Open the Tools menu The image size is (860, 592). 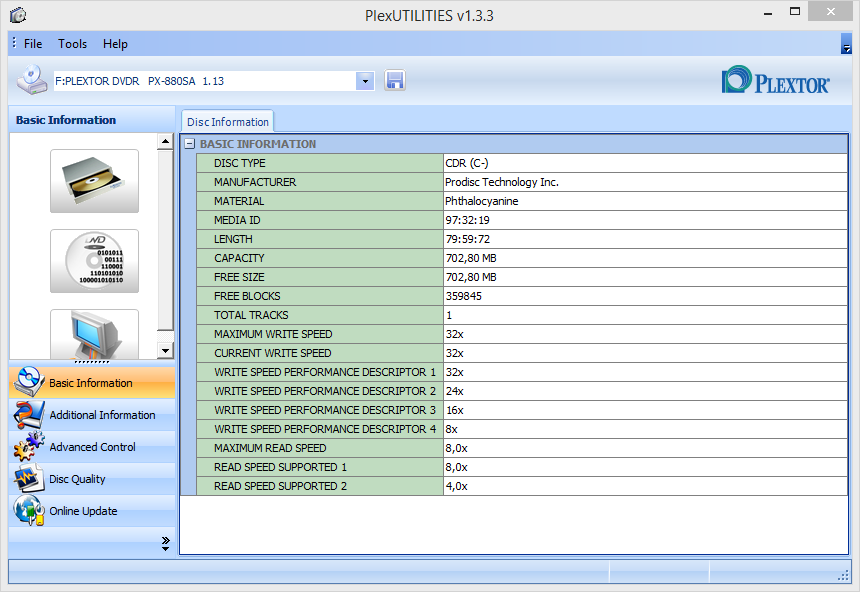[x=72, y=44]
